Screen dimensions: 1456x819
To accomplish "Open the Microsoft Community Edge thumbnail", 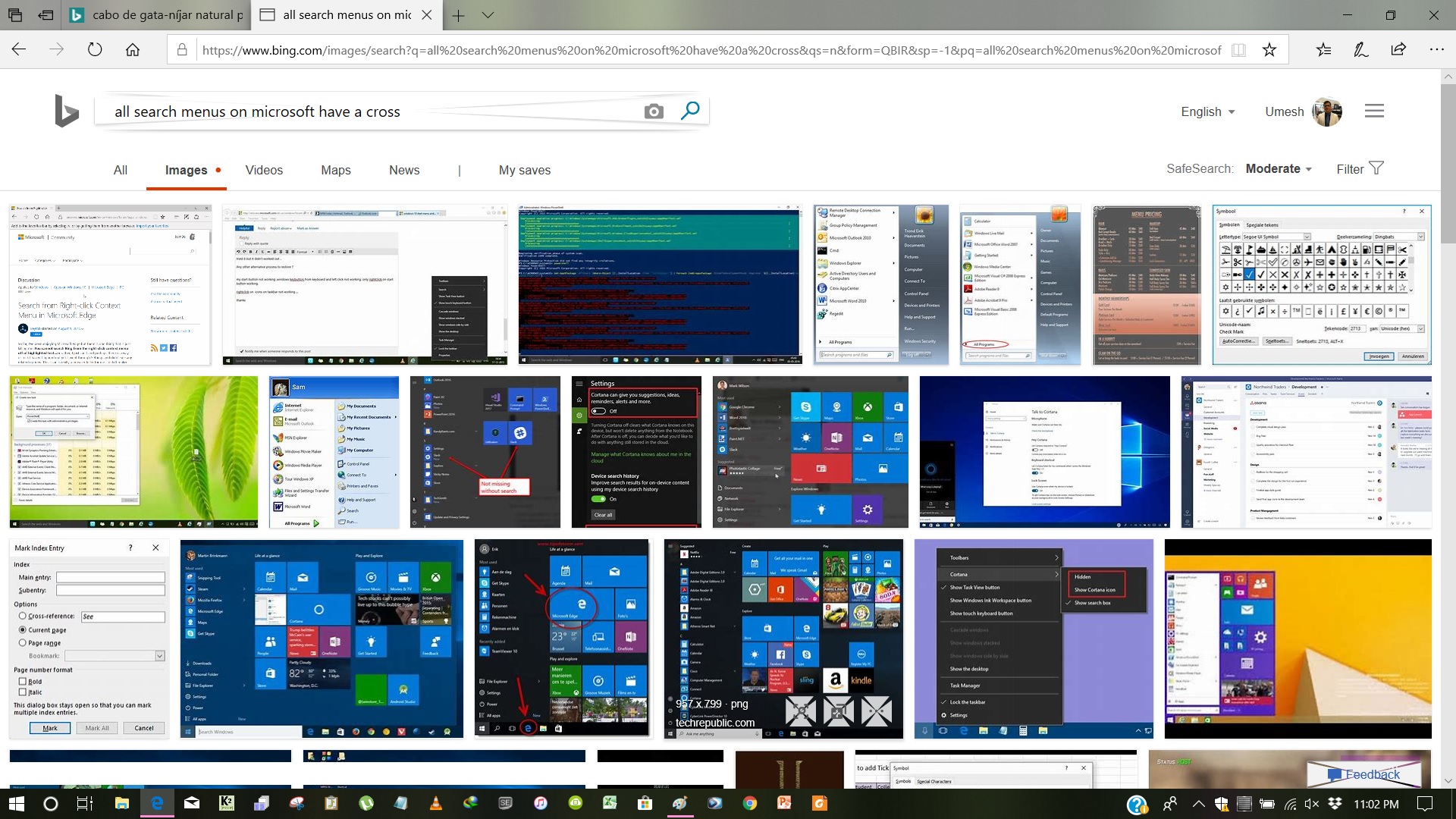I will click(110, 284).
